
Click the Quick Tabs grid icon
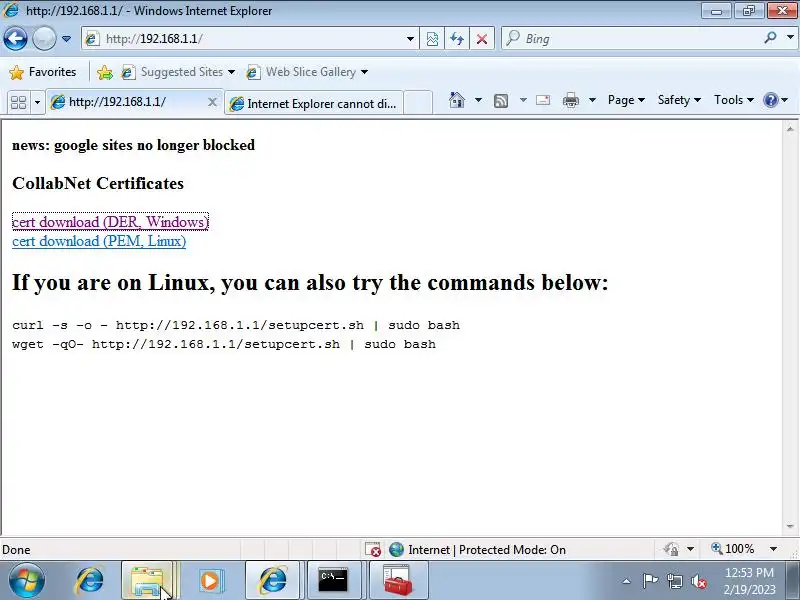(x=18, y=103)
